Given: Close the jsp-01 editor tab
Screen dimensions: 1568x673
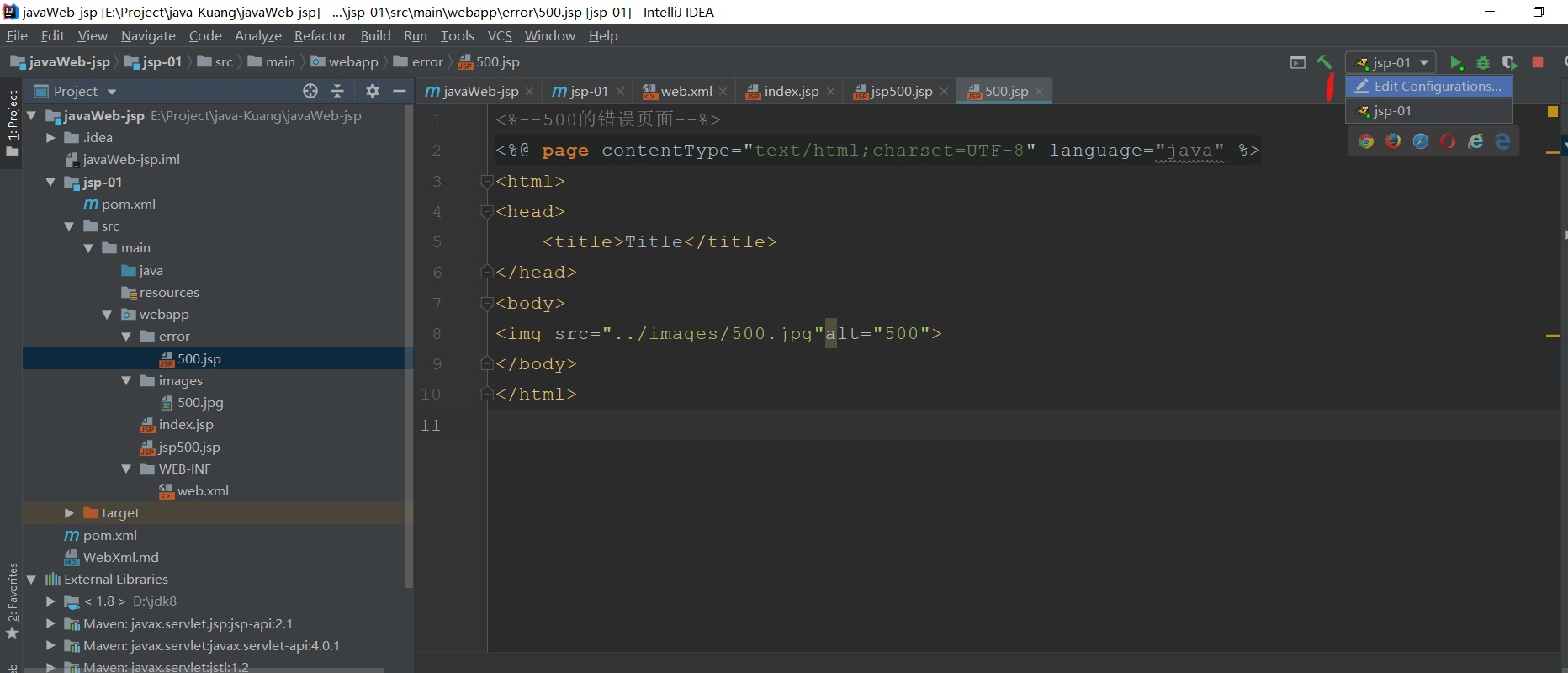Looking at the screenshot, I should 620,92.
